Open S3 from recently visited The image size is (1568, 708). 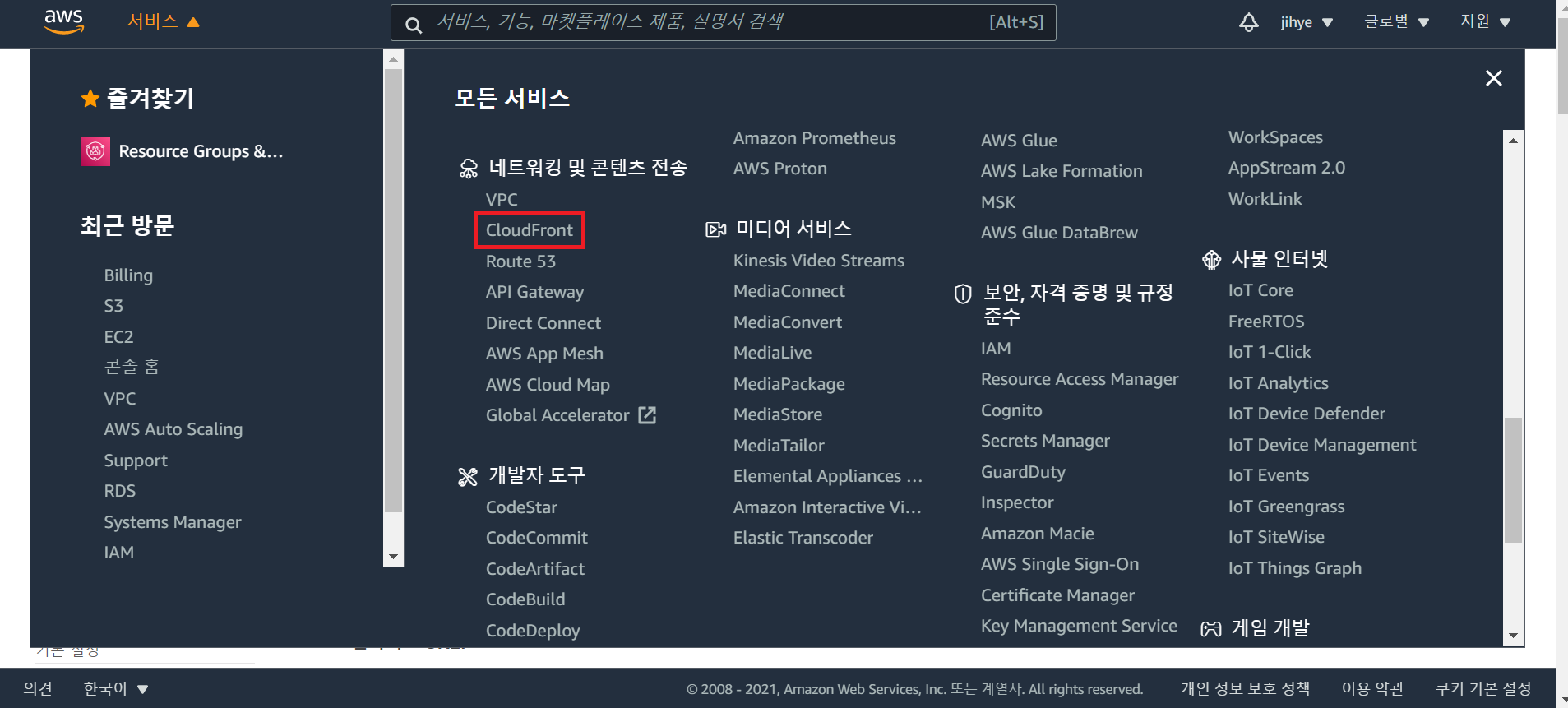[113, 306]
